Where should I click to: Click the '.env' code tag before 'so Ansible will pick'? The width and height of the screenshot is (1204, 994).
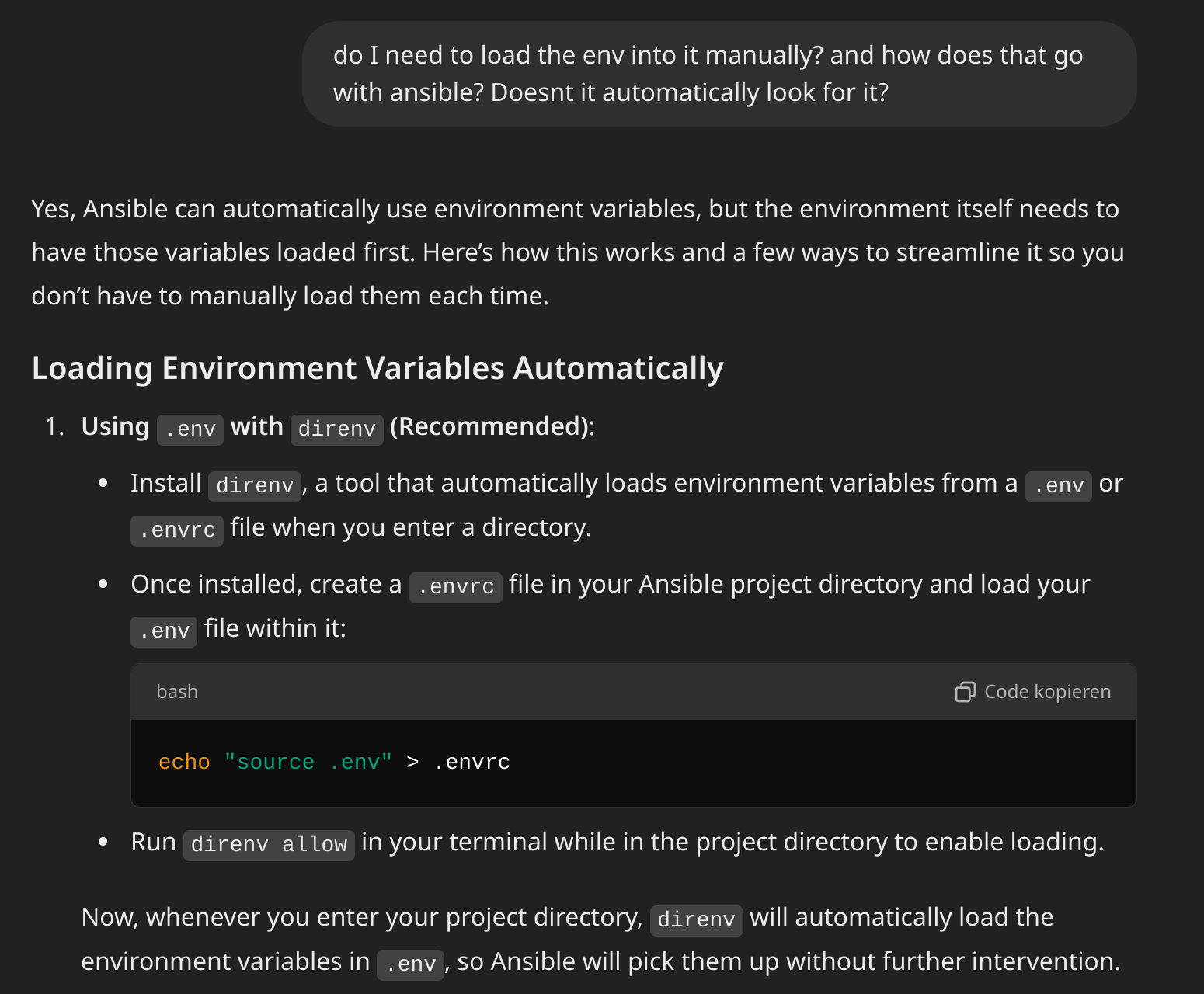(x=410, y=964)
